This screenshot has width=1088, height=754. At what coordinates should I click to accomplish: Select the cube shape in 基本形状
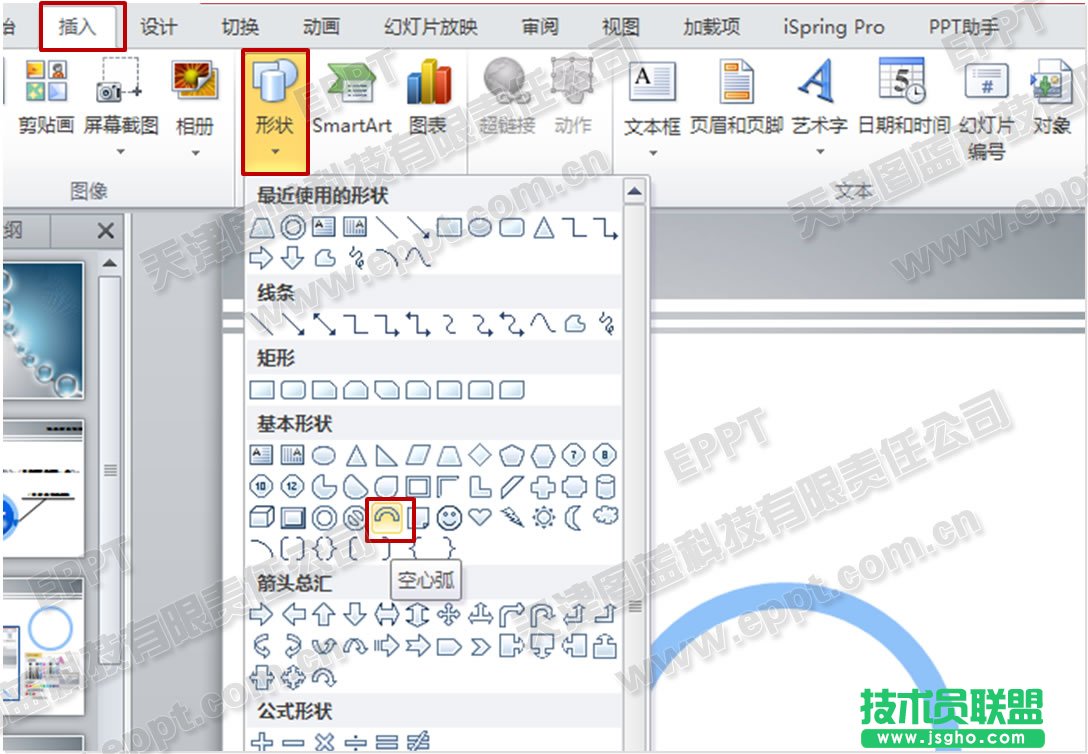262,516
